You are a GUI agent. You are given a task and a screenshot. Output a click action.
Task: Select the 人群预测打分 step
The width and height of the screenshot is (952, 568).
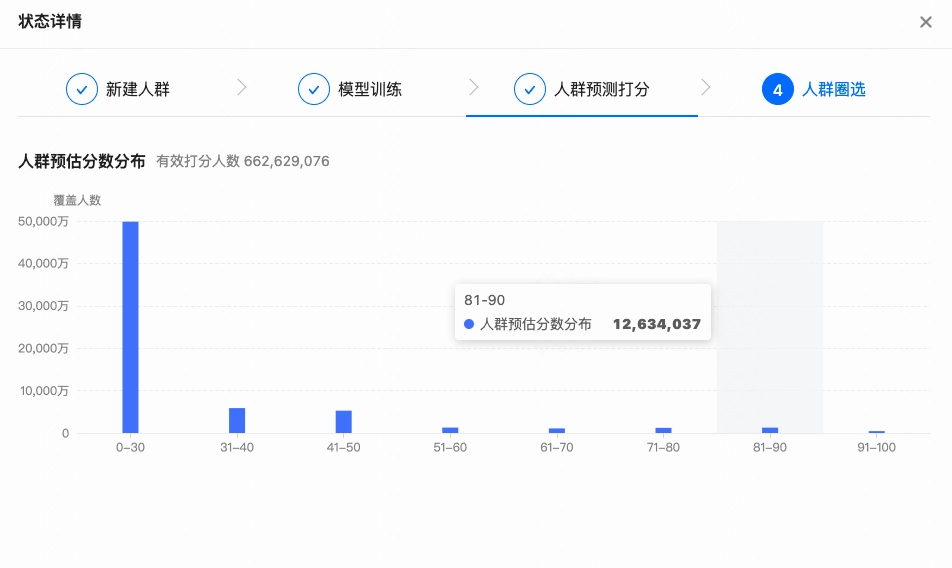coord(602,89)
